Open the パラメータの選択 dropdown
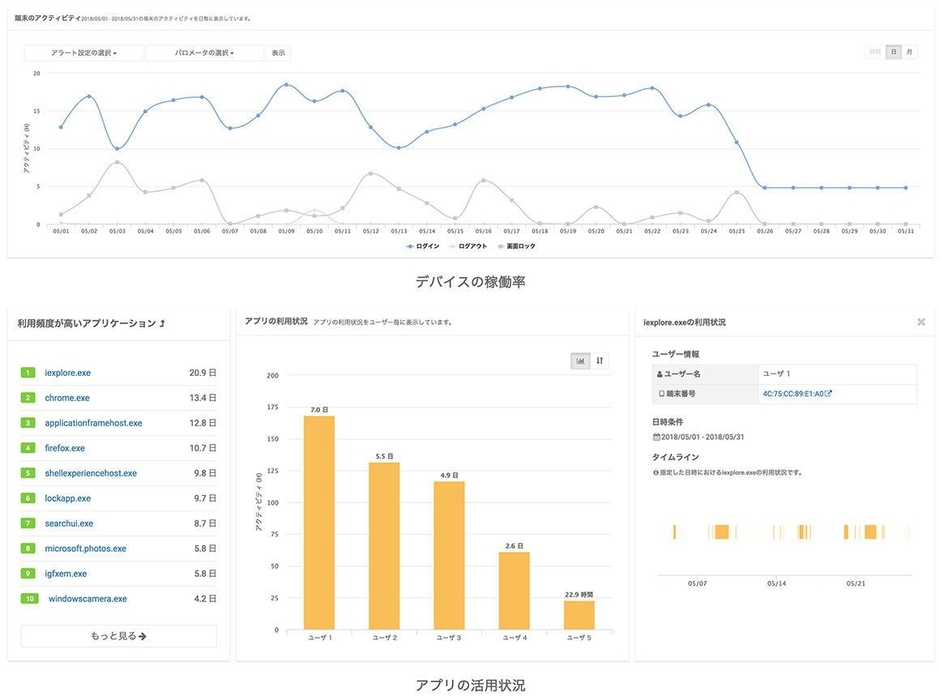The width and height of the screenshot is (940, 700). [x=204, y=53]
